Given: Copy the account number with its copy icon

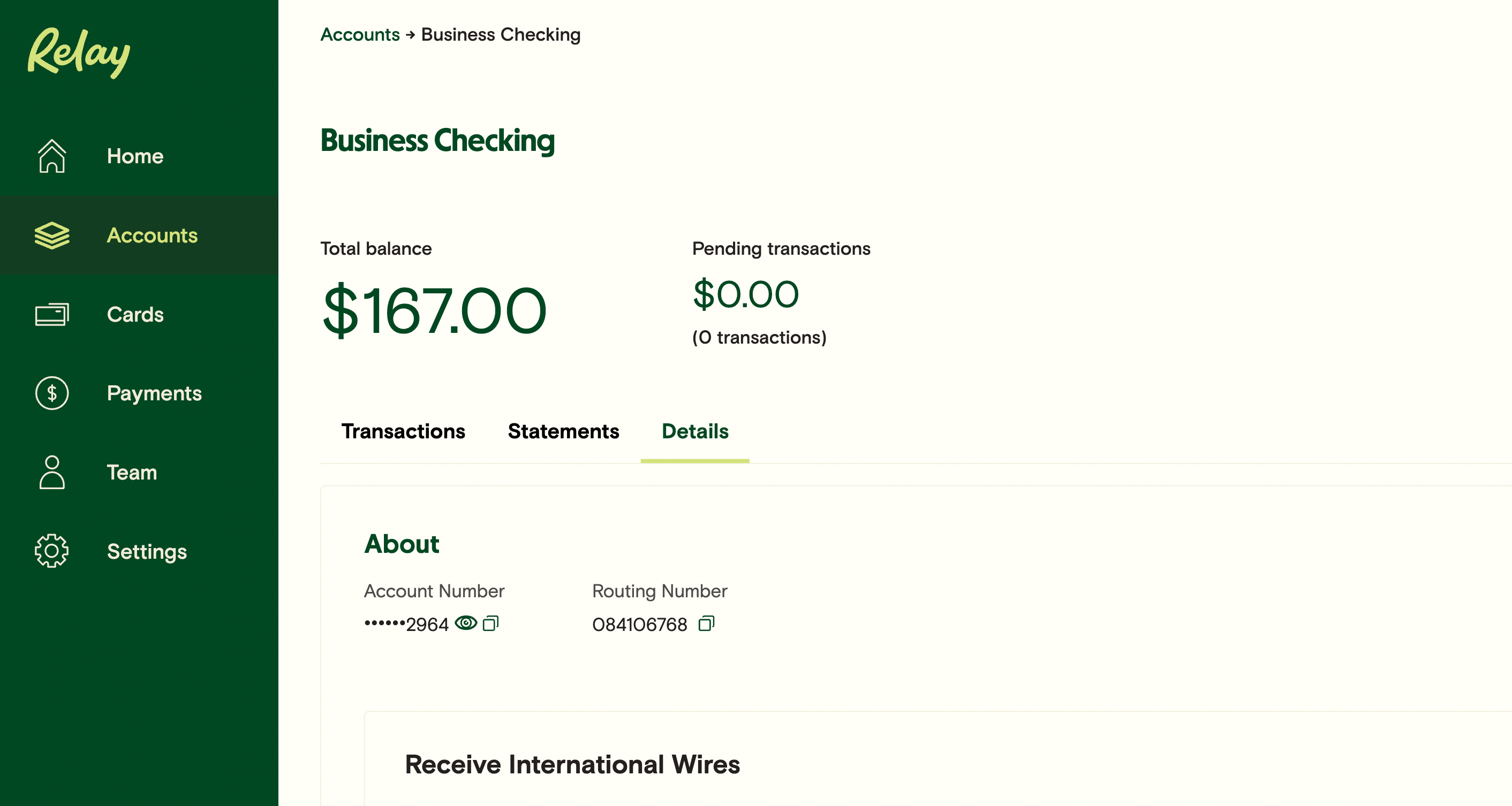Looking at the screenshot, I should 492,623.
